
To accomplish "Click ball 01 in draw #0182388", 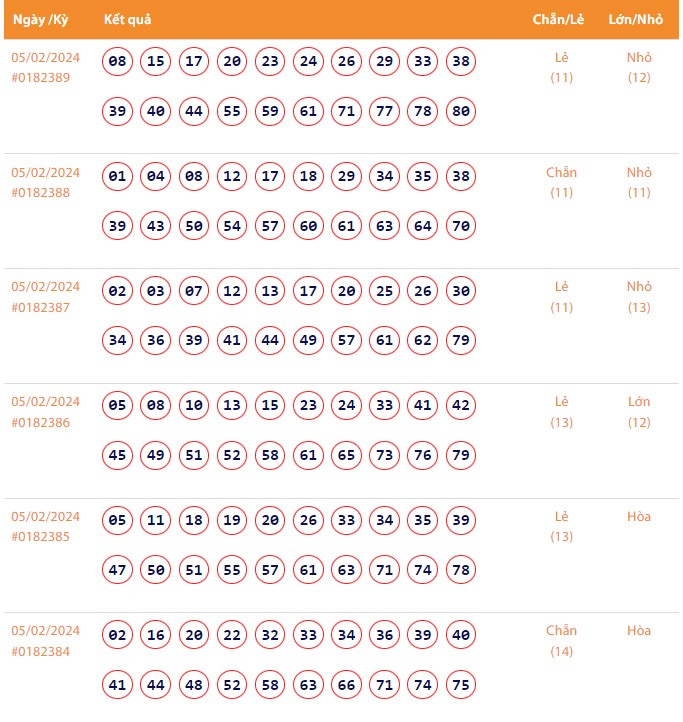I will pos(117,177).
